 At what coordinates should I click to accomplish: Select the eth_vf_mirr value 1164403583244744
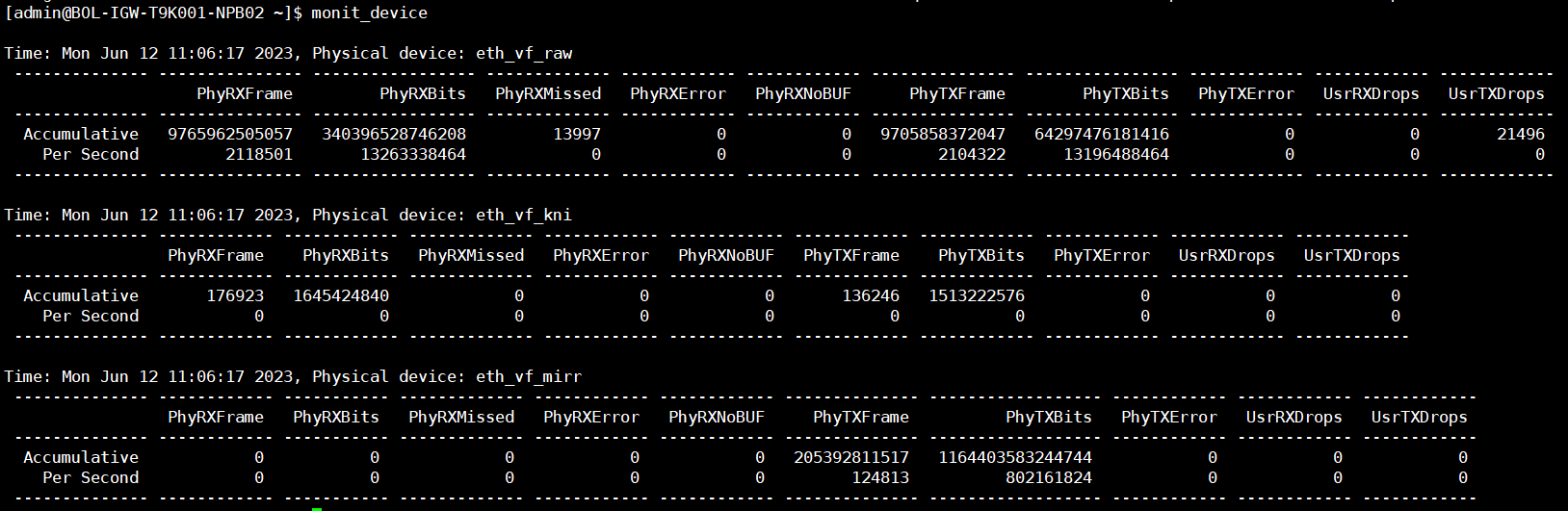[x=1015, y=457]
